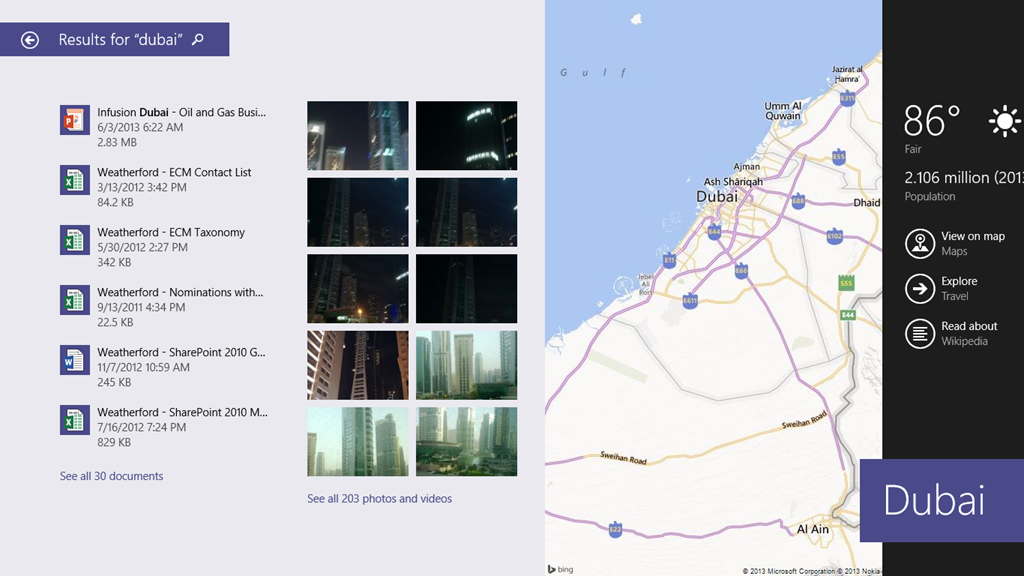Click Excel icon for ECM Contact List

(x=74, y=180)
